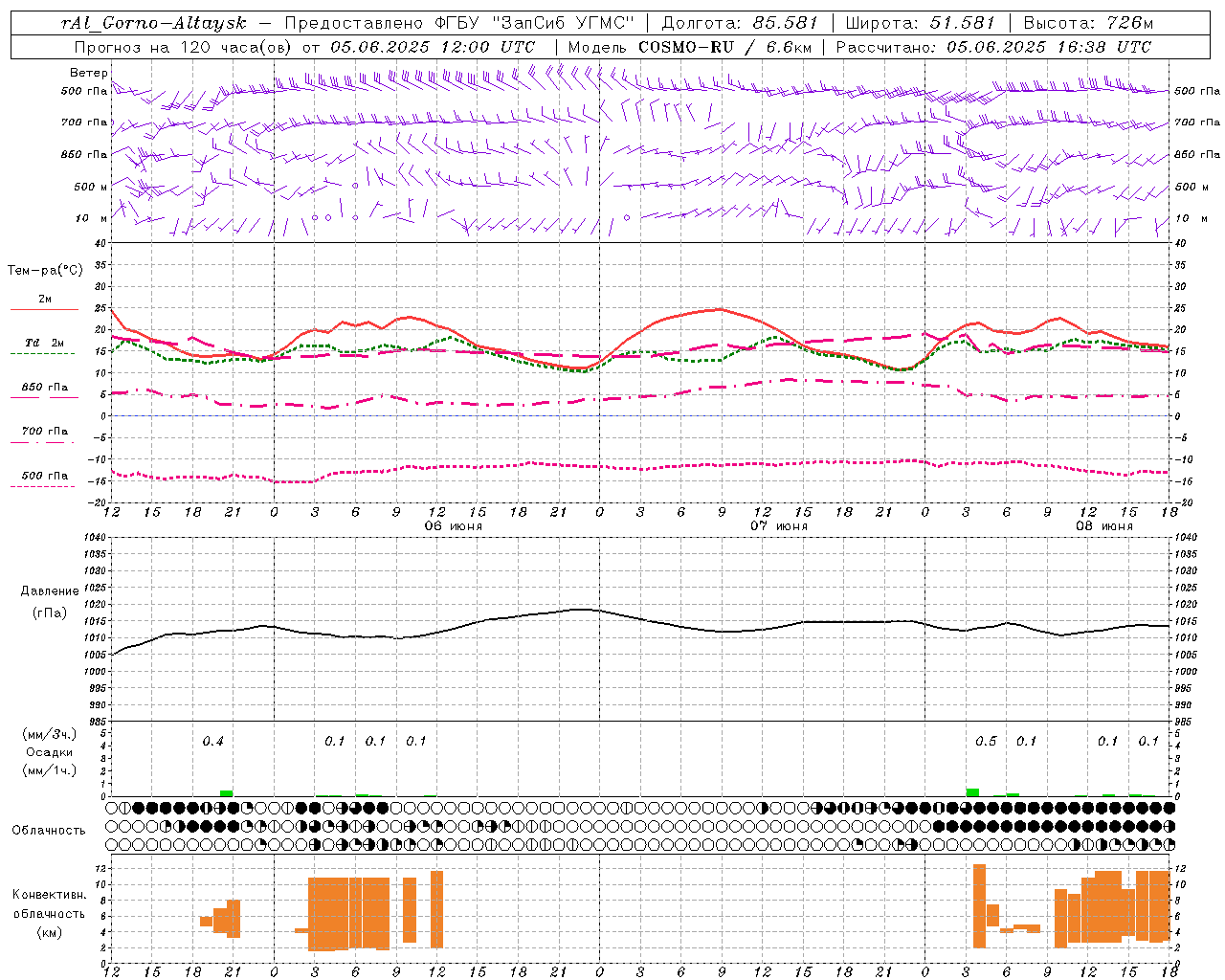This screenshot has height=980, width=1225.
Task: Click the Давление panel label
Action: click(x=49, y=591)
